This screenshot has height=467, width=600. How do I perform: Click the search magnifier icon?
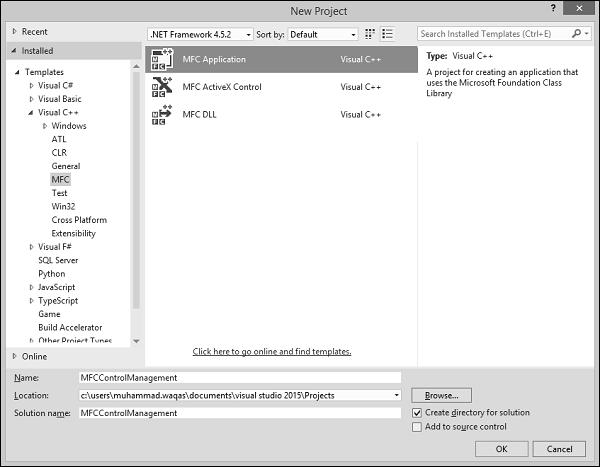pyautogui.click(x=576, y=34)
